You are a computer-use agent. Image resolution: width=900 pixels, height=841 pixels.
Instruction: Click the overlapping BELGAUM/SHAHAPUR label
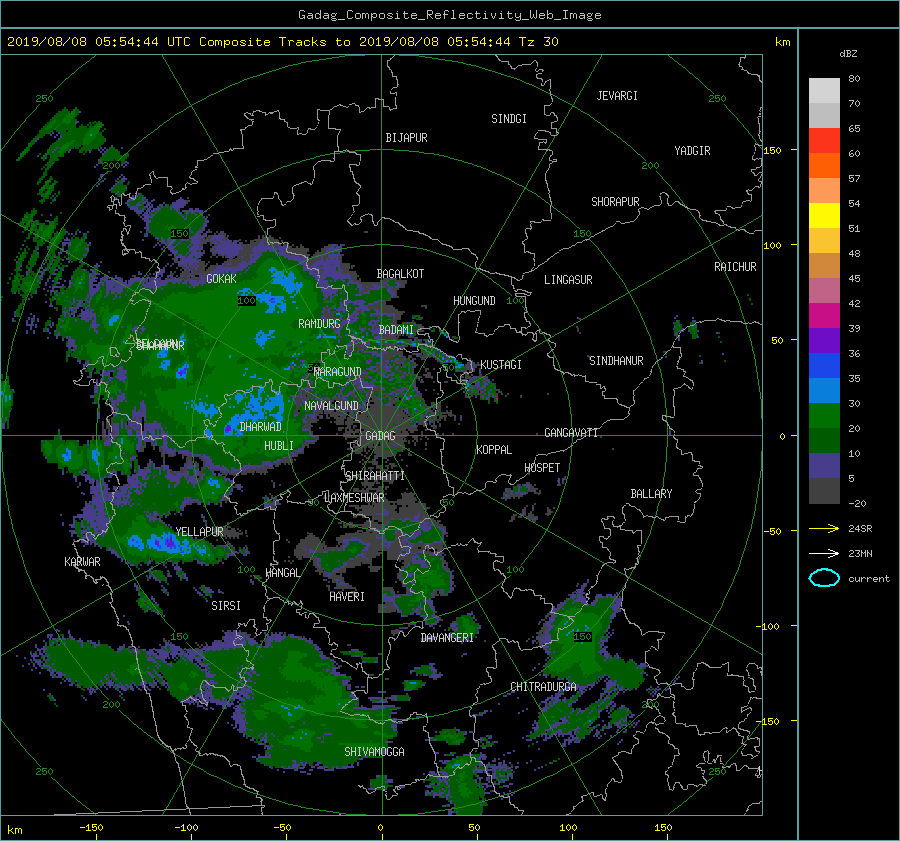tap(160, 345)
